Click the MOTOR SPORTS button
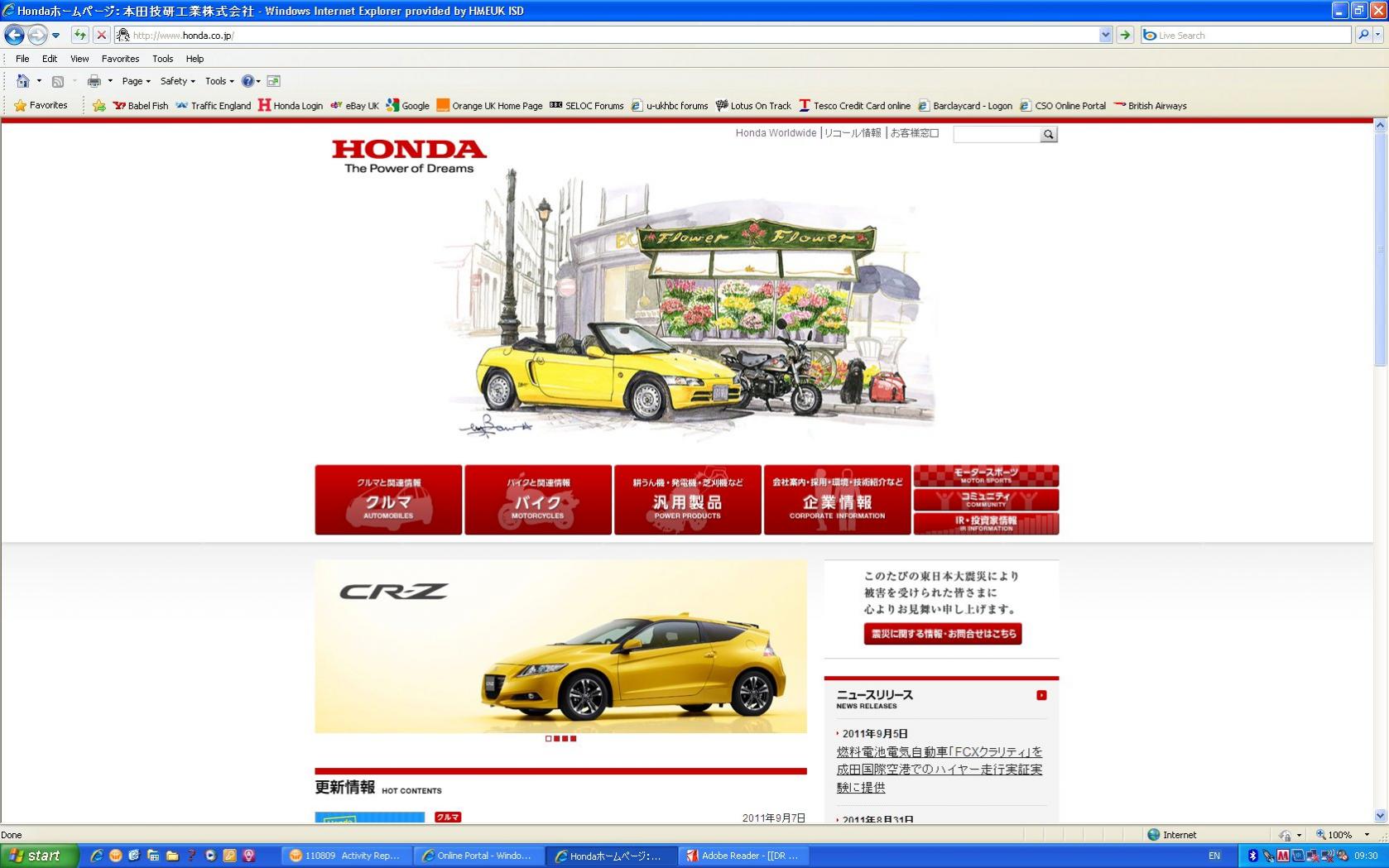The width and height of the screenshot is (1389, 868). pos(986,476)
